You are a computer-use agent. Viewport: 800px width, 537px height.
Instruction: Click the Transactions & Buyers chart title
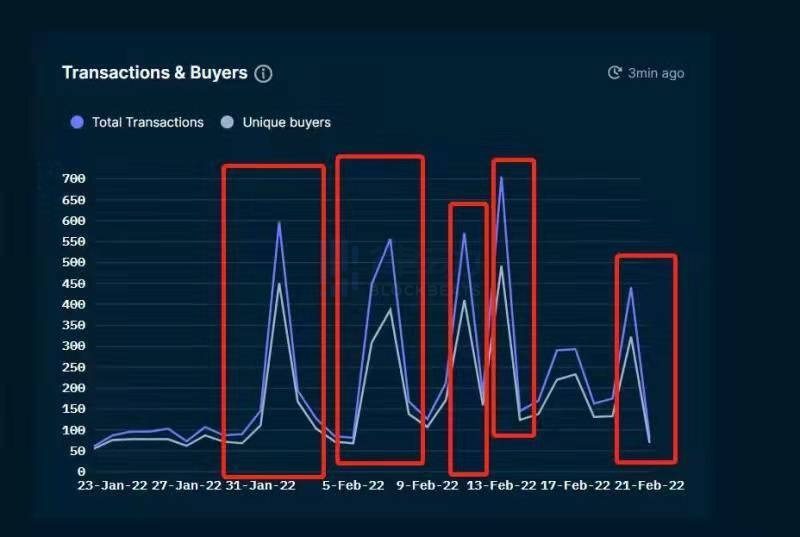click(155, 72)
